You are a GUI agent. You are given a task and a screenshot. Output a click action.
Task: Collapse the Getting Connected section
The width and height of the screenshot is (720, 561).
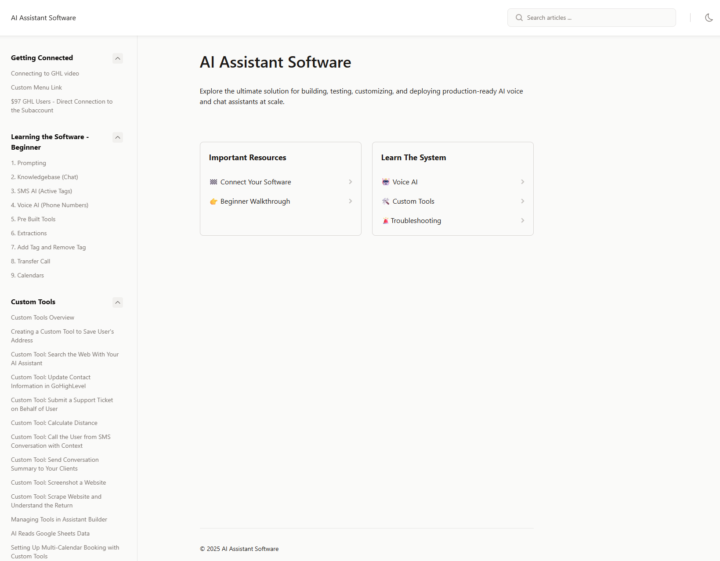pos(118,58)
